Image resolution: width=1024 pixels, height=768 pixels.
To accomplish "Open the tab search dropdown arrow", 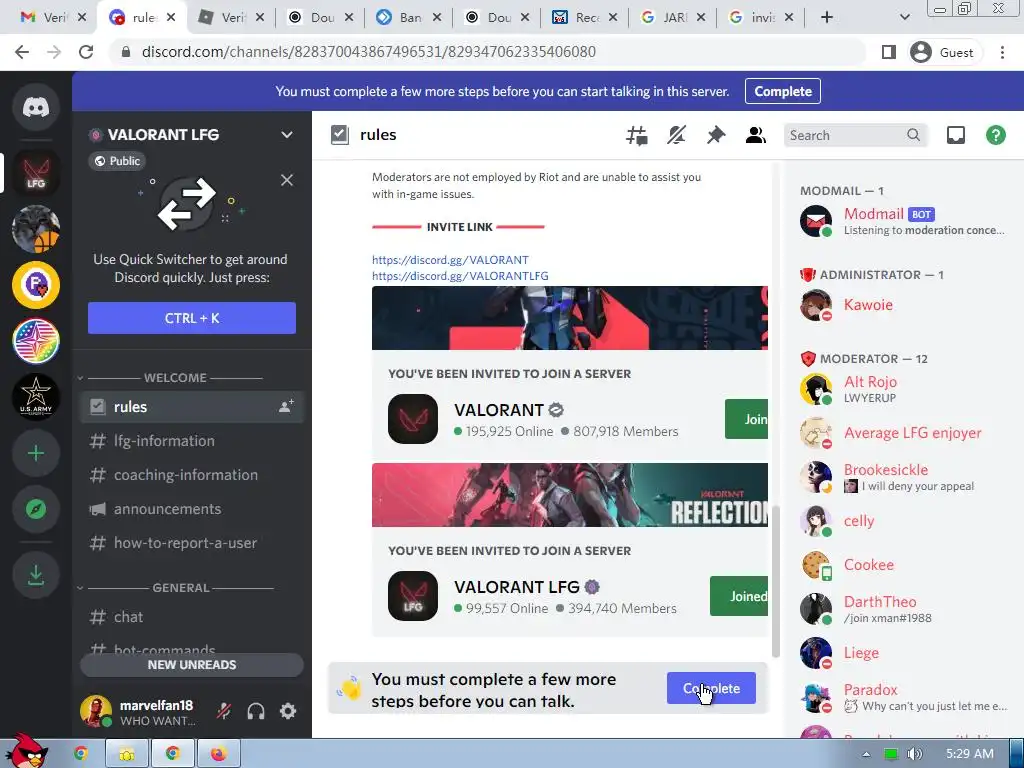I will pyautogui.click(x=904, y=17).
